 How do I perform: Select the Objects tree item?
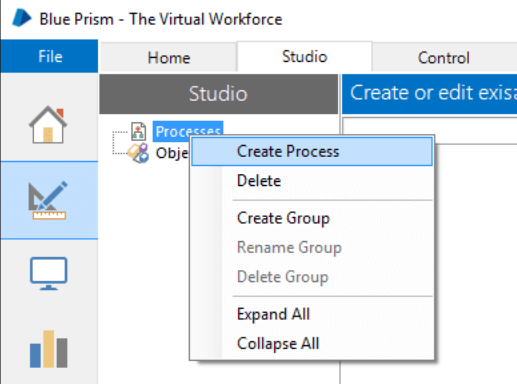(172, 153)
